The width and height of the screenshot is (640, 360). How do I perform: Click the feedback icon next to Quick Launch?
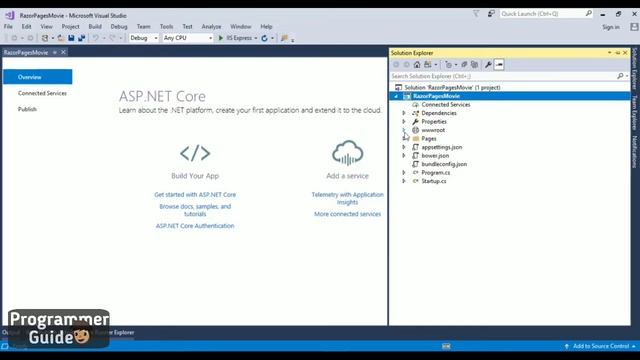[x=491, y=14]
